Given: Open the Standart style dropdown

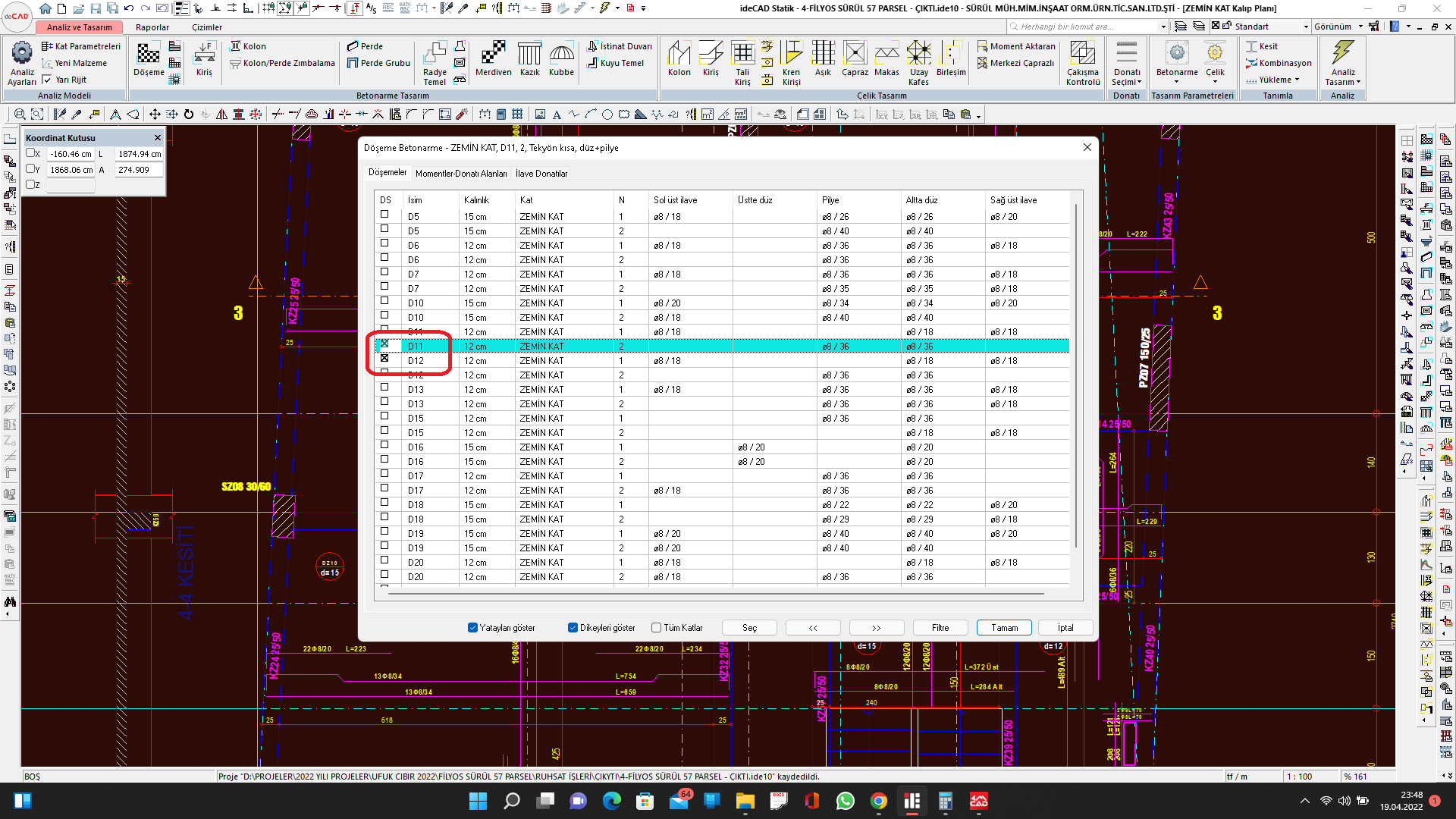Looking at the screenshot, I should [1306, 27].
